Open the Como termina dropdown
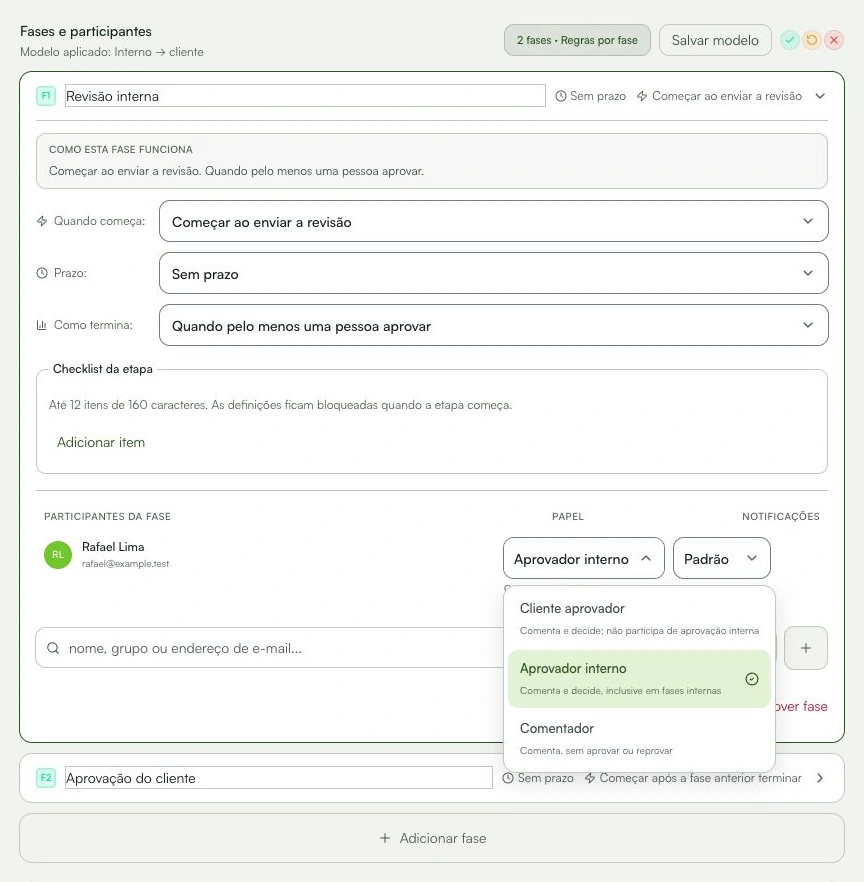The height and width of the screenshot is (882, 864). tap(493, 325)
